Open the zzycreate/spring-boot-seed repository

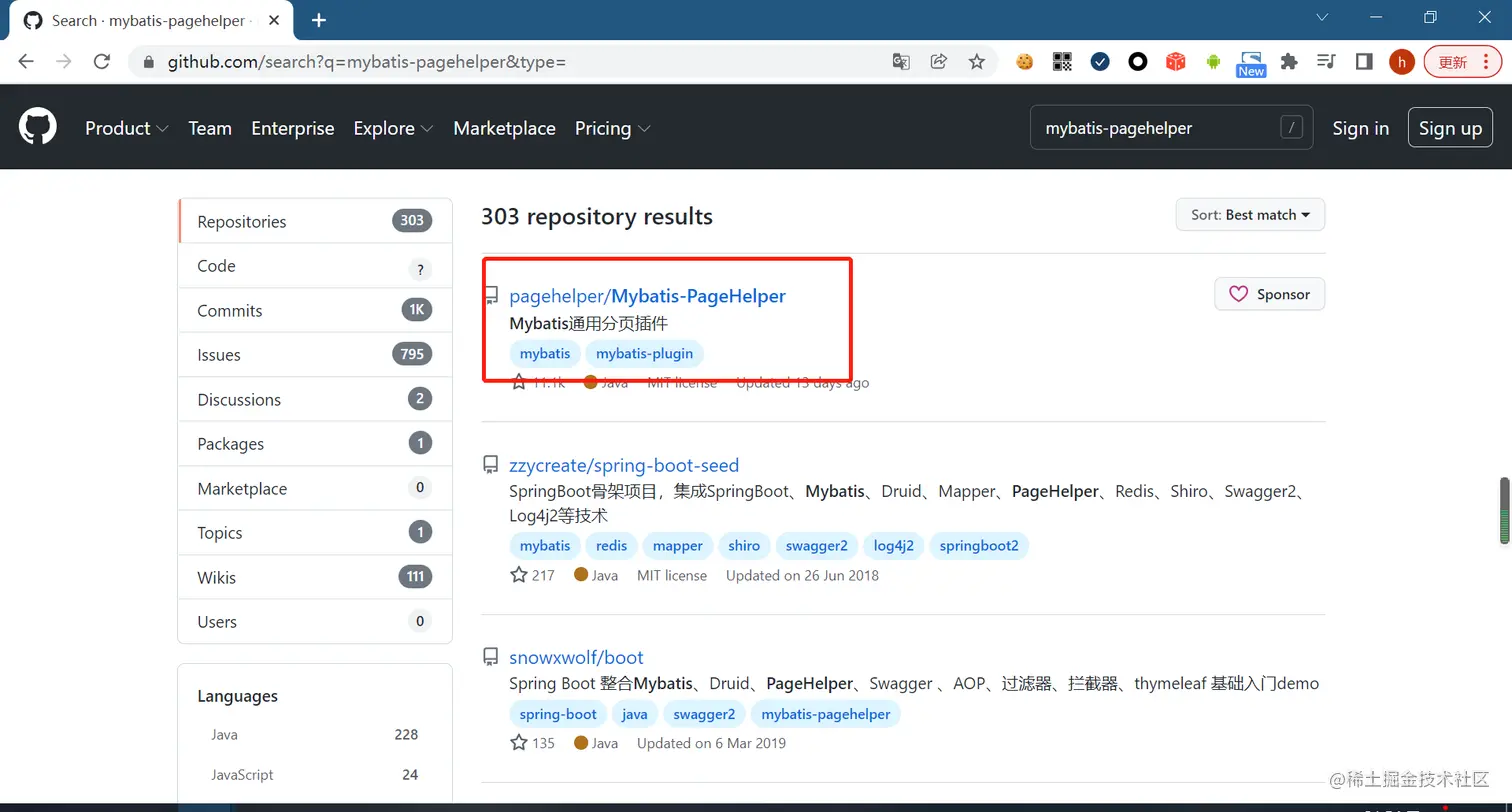coord(624,465)
